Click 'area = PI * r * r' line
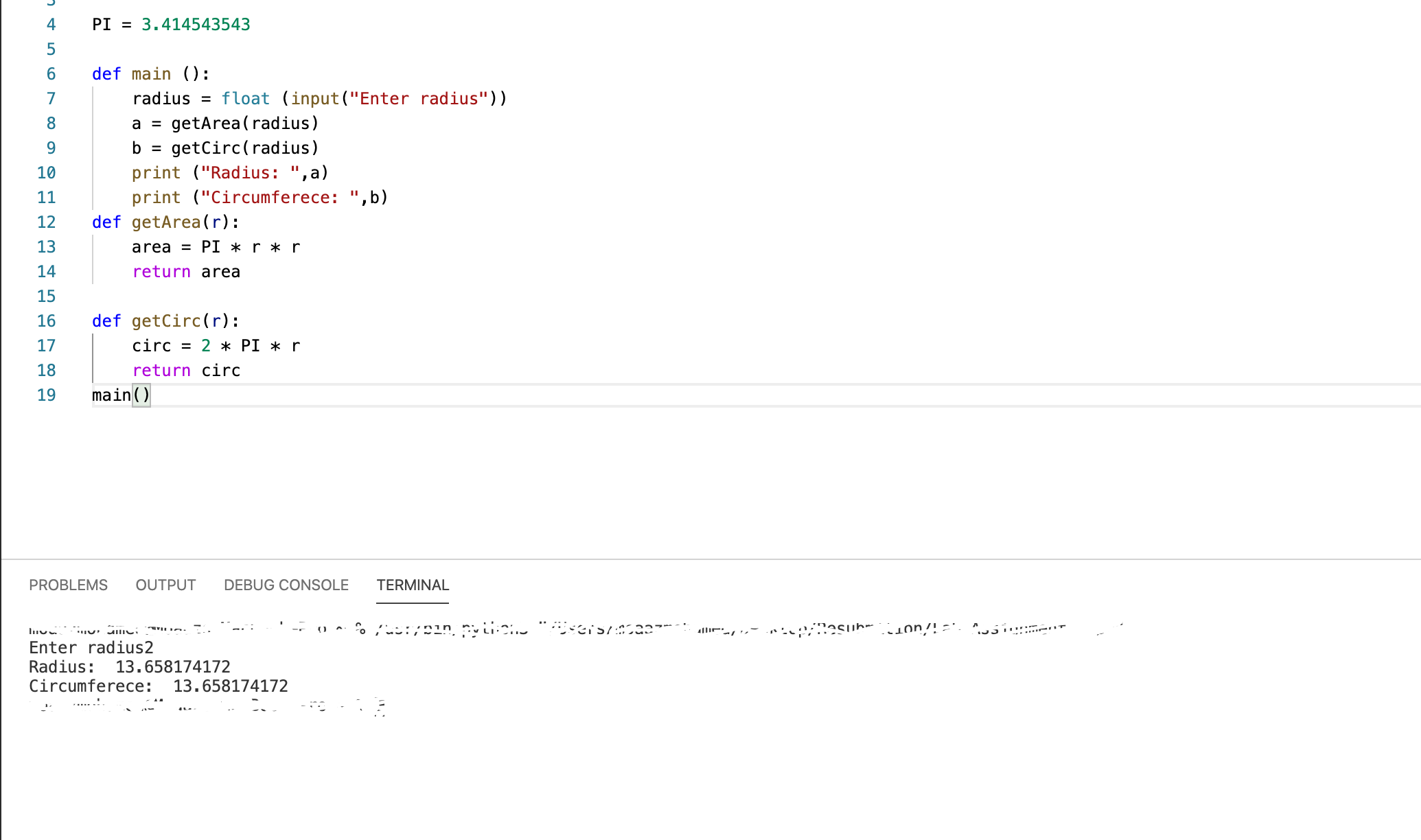Viewport: 1421px width, 840px height. pos(216,247)
